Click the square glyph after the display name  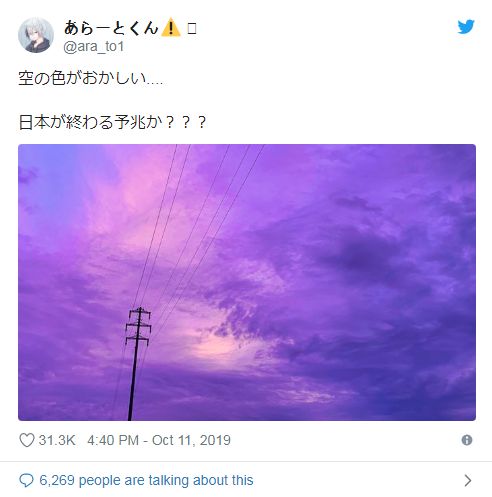(192, 29)
